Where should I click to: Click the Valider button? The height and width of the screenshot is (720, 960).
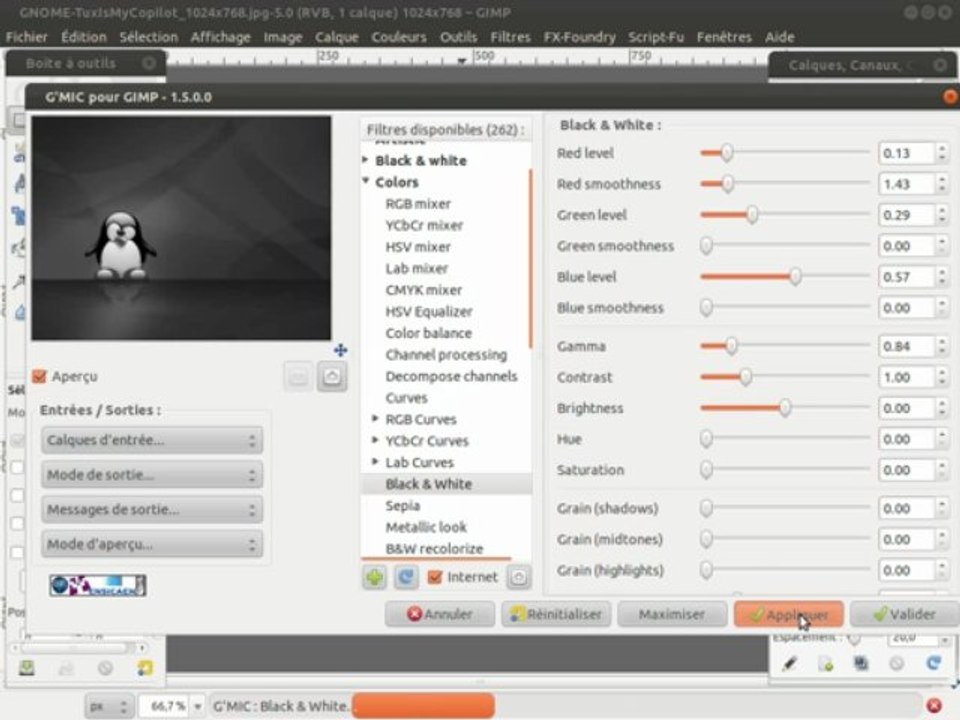click(905, 614)
